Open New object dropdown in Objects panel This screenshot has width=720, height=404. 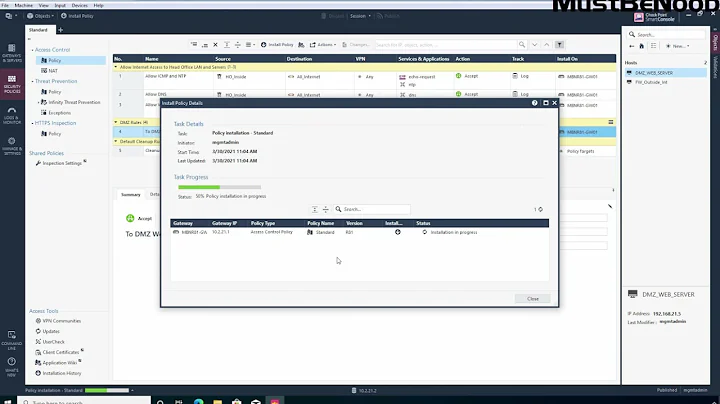[678, 46]
